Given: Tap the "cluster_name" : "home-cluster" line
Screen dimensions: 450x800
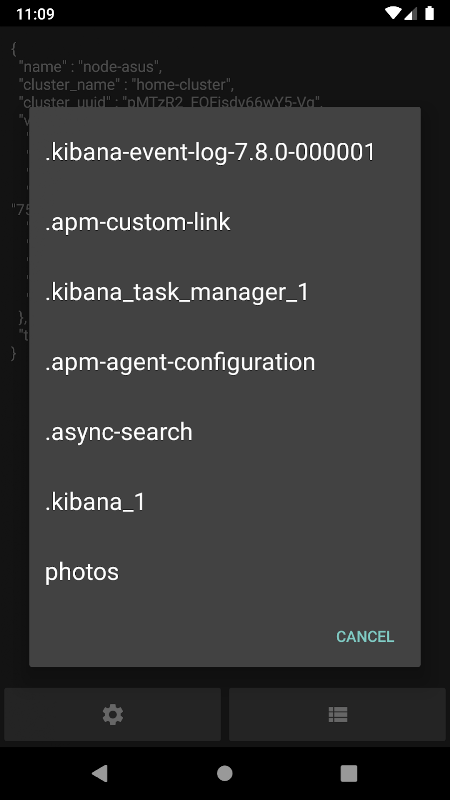Looking at the screenshot, I should tap(126, 84).
